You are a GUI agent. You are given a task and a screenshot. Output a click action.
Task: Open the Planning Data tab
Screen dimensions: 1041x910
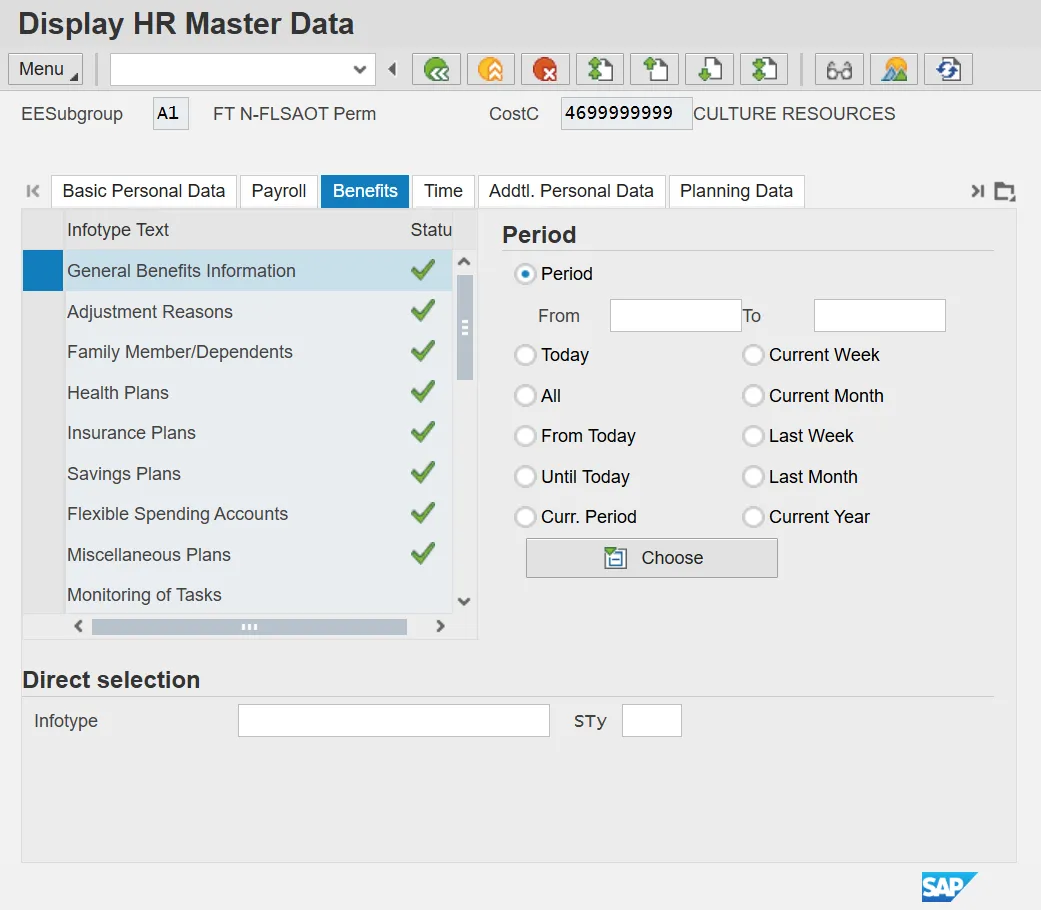click(736, 191)
